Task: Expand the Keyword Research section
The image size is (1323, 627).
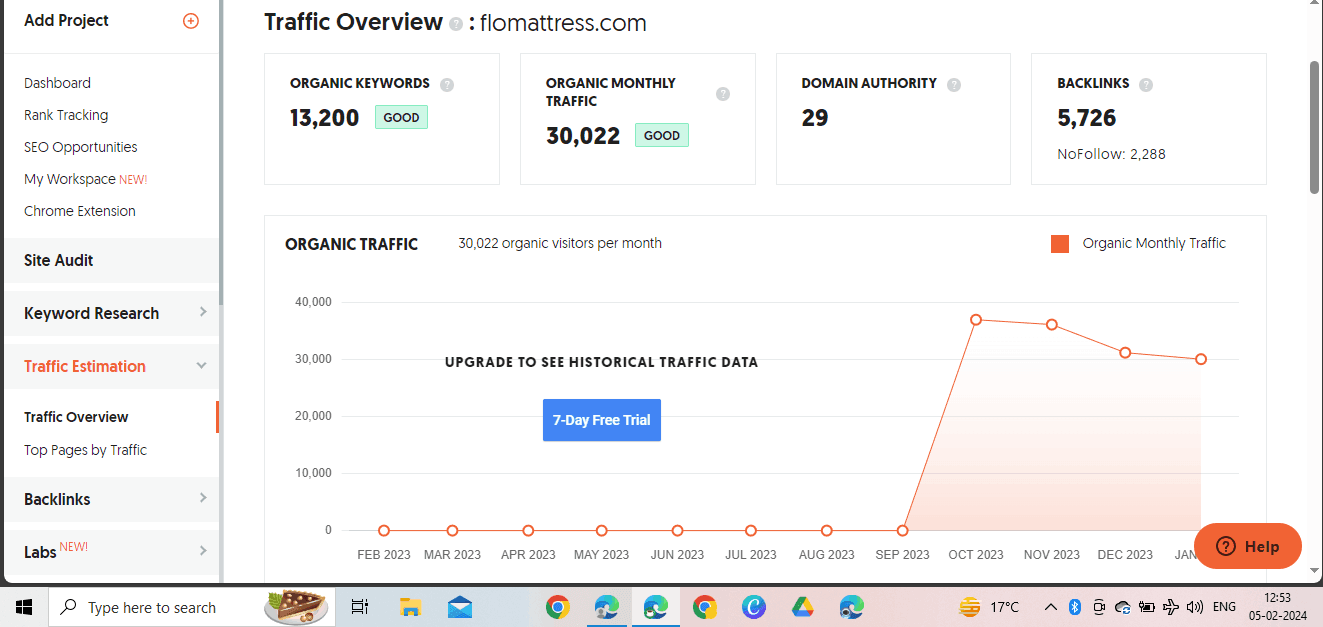Action: click(111, 313)
